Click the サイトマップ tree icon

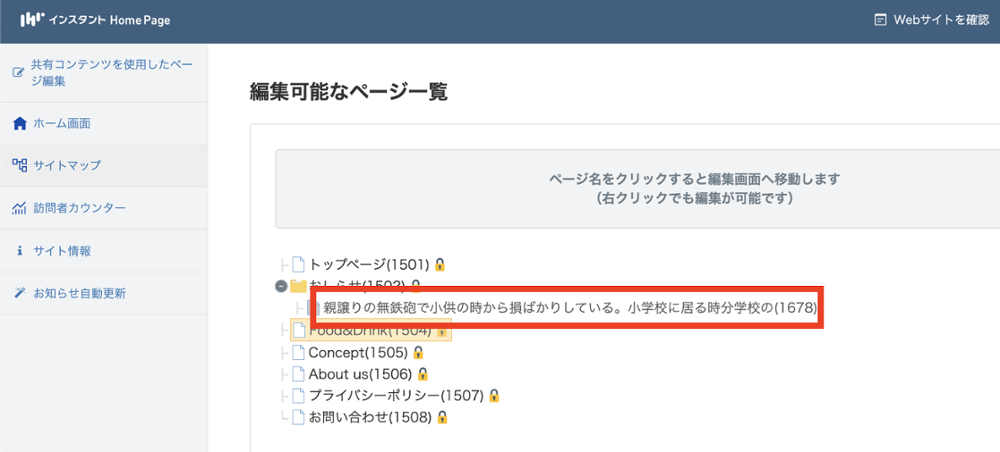pos(19,166)
